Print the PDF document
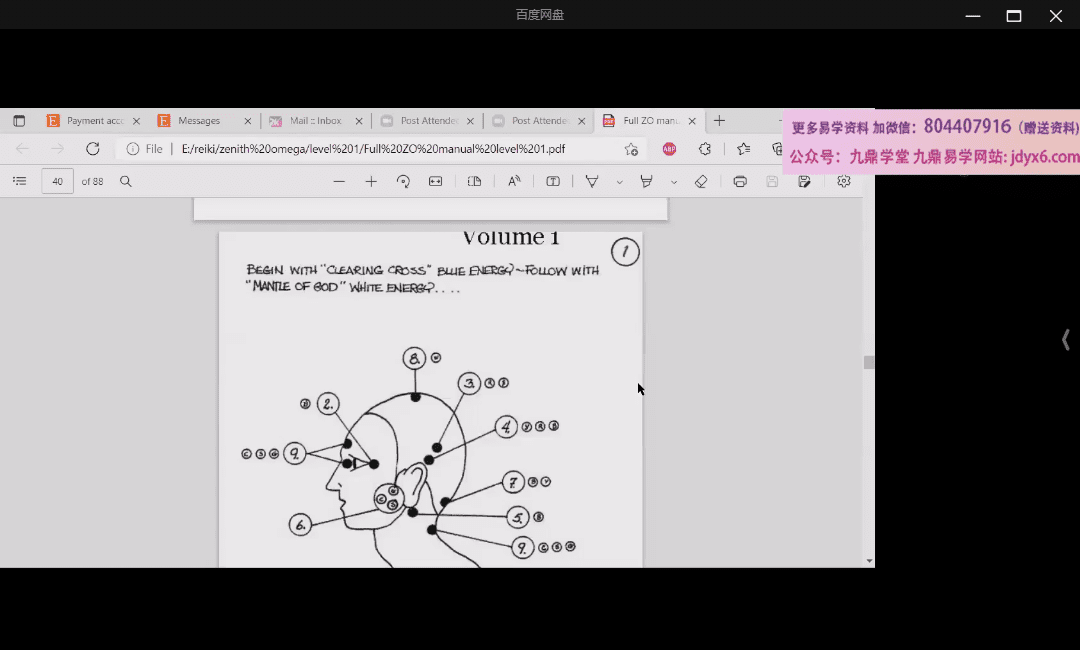Image resolution: width=1080 pixels, height=650 pixels. point(740,181)
